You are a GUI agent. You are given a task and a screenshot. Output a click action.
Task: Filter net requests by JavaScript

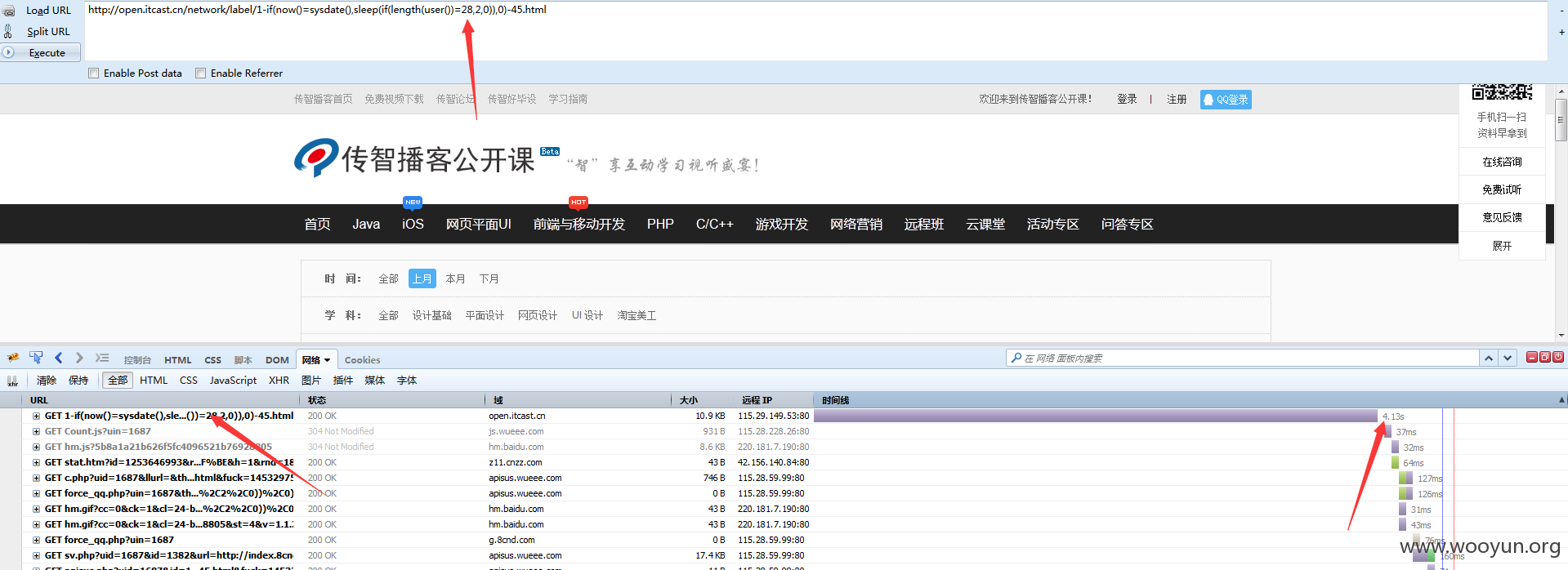233,381
